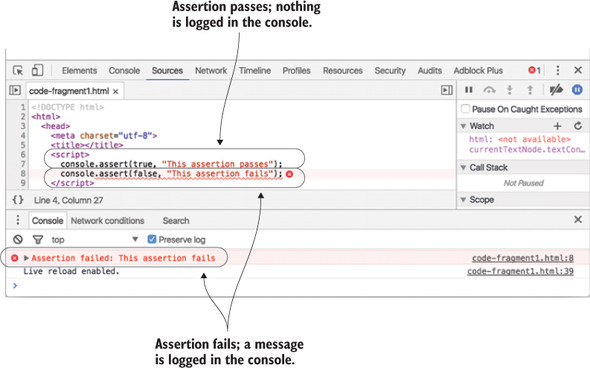
Task: Step into next function call icon
Action: click(509, 90)
